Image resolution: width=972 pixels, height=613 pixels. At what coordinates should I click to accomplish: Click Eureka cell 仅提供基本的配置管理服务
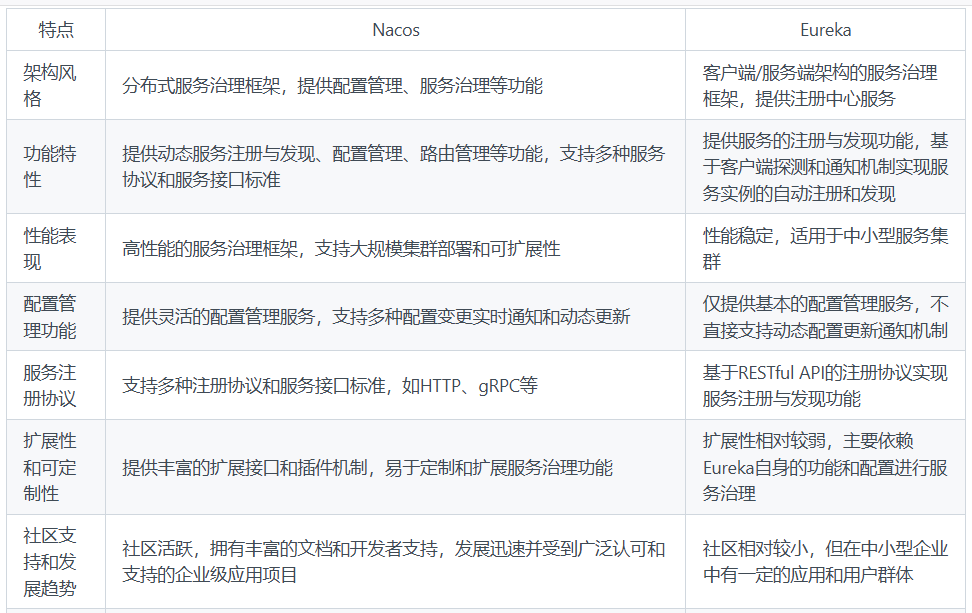pos(825,317)
